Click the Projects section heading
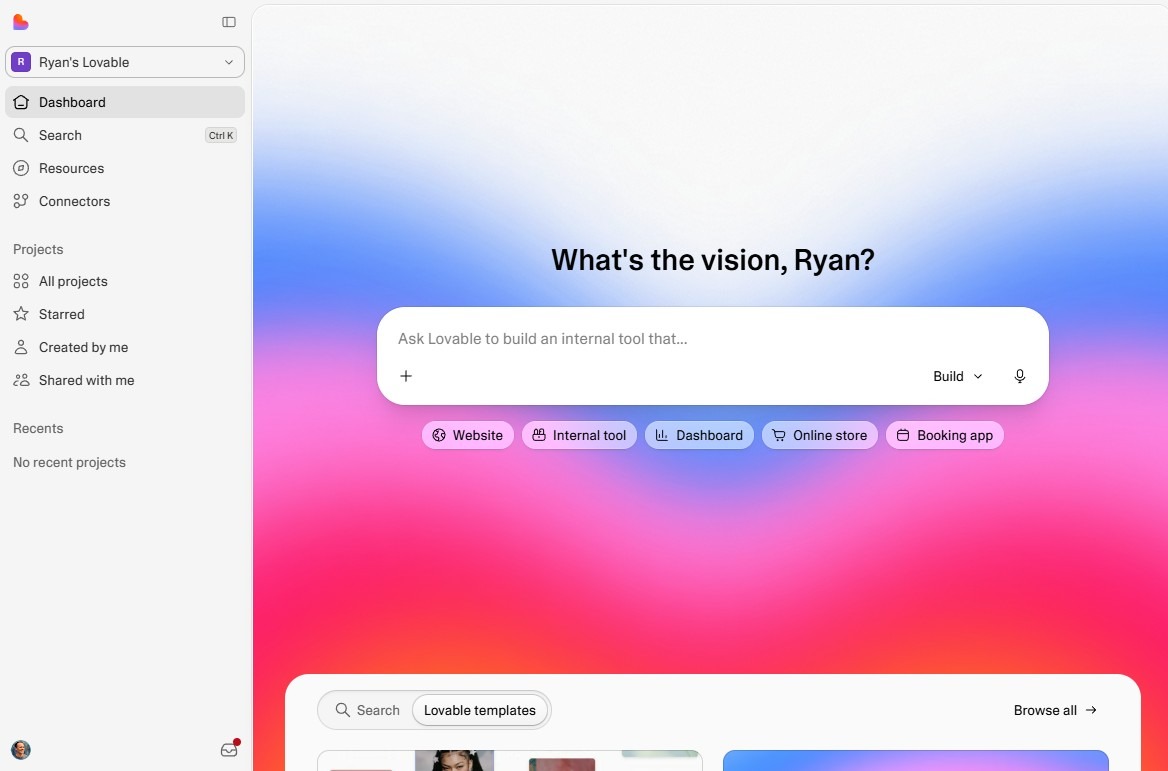The image size is (1168, 771). tap(38, 250)
